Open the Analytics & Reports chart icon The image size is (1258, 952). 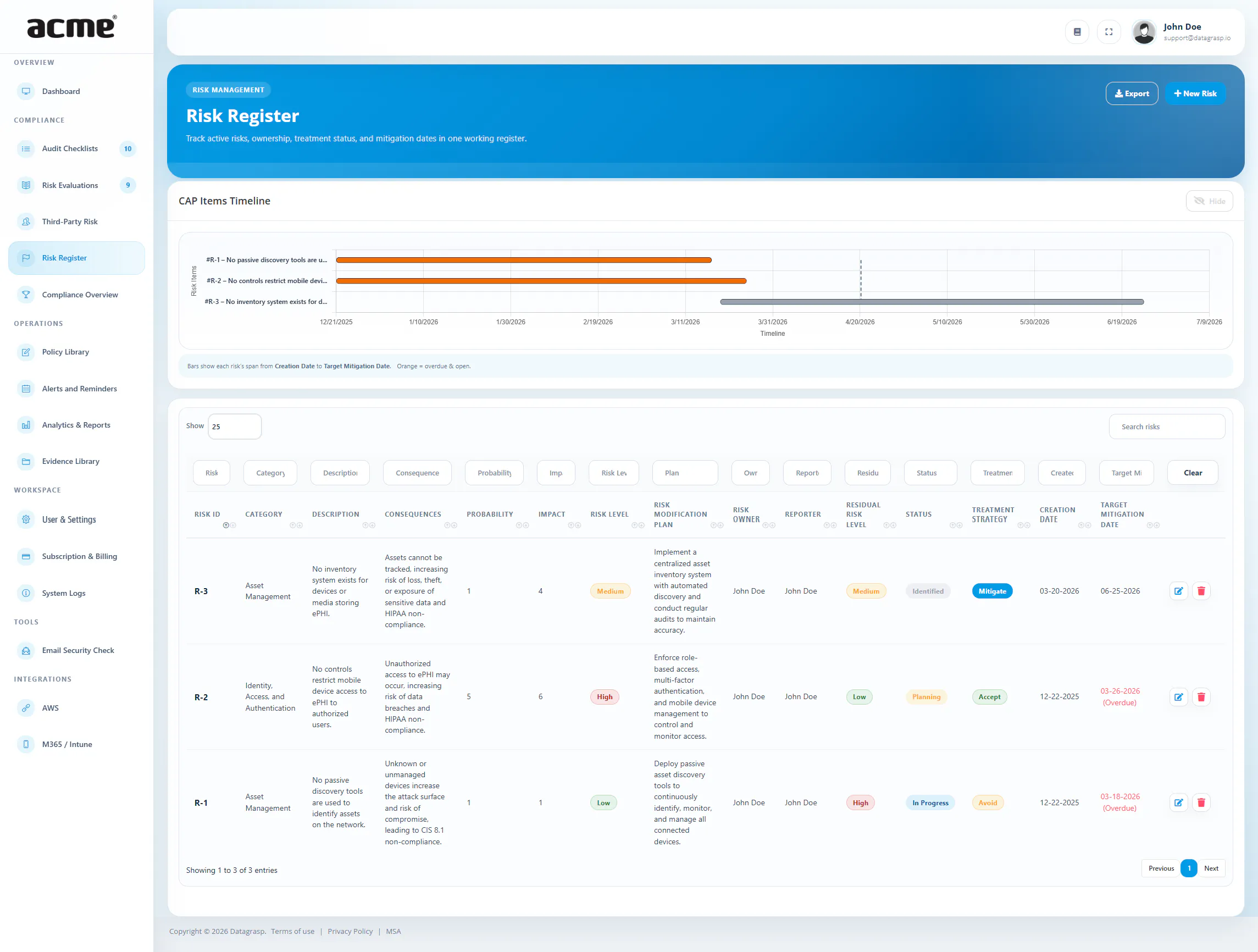tap(26, 425)
